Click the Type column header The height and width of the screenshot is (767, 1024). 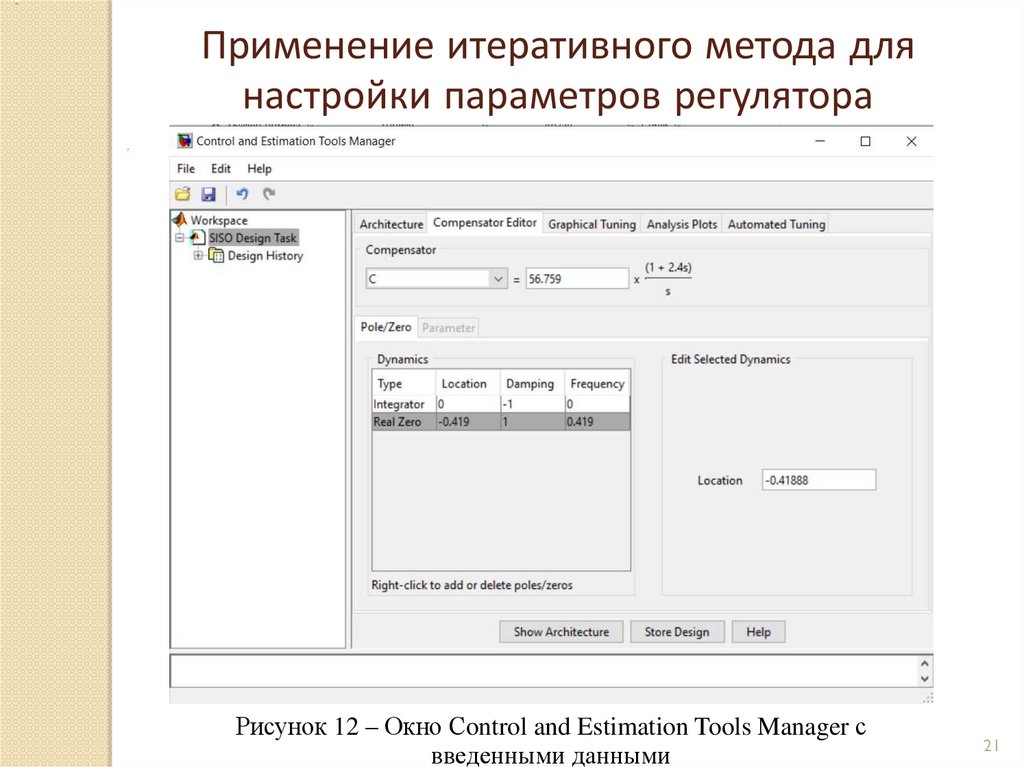404,384
